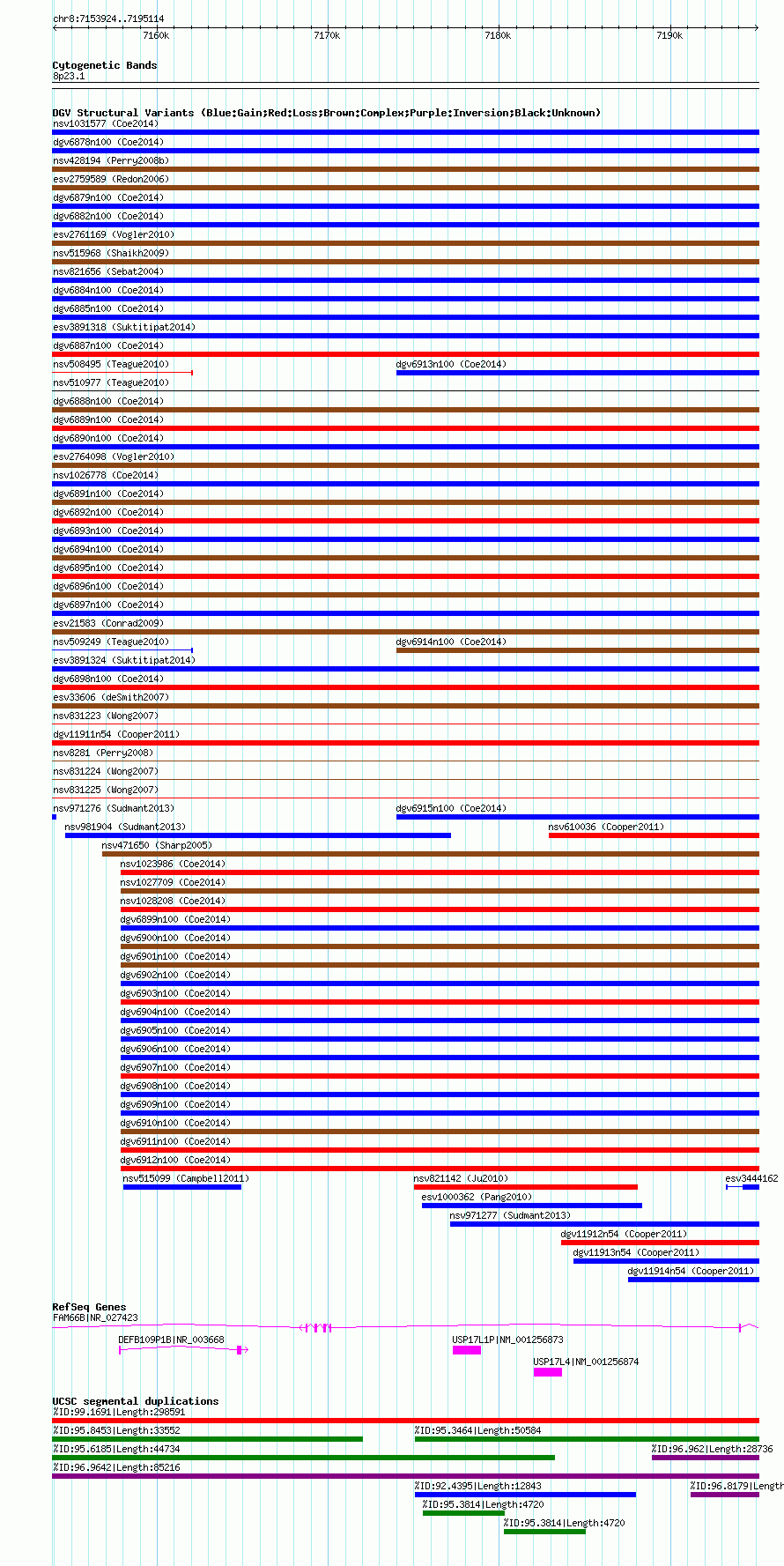Select variant dgv11912n54 (Cooper2011)
Viewport: 784px width, 1566px height.
[x=660, y=1243]
